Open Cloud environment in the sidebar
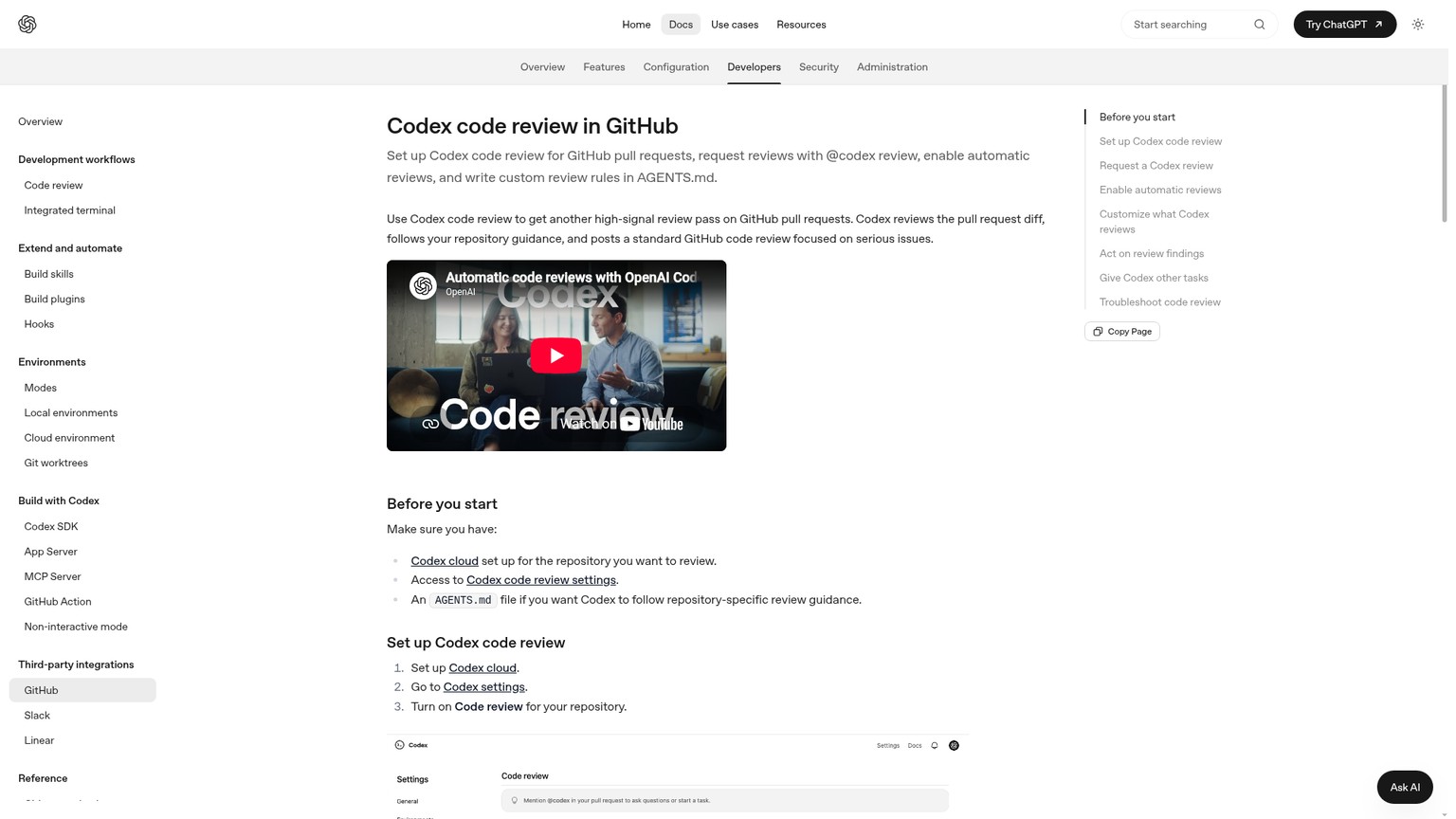 pyautogui.click(x=69, y=438)
